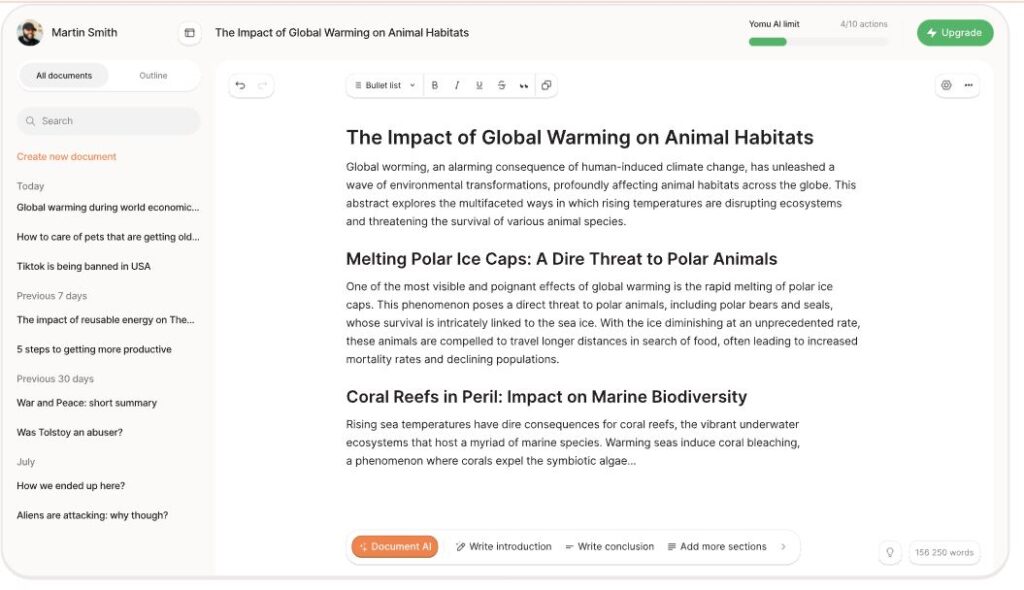Focus the Search documents field
The image size is (1024, 590).
tap(108, 121)
